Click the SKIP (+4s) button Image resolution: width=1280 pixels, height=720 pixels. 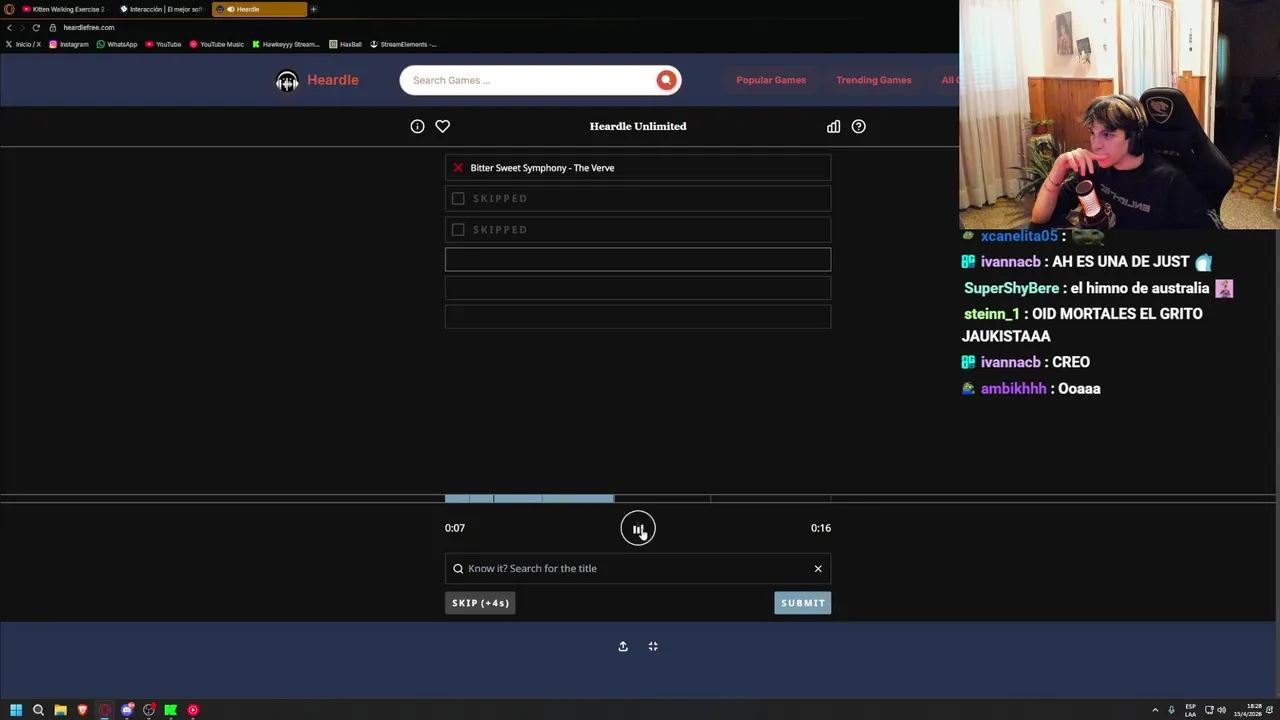480,603
